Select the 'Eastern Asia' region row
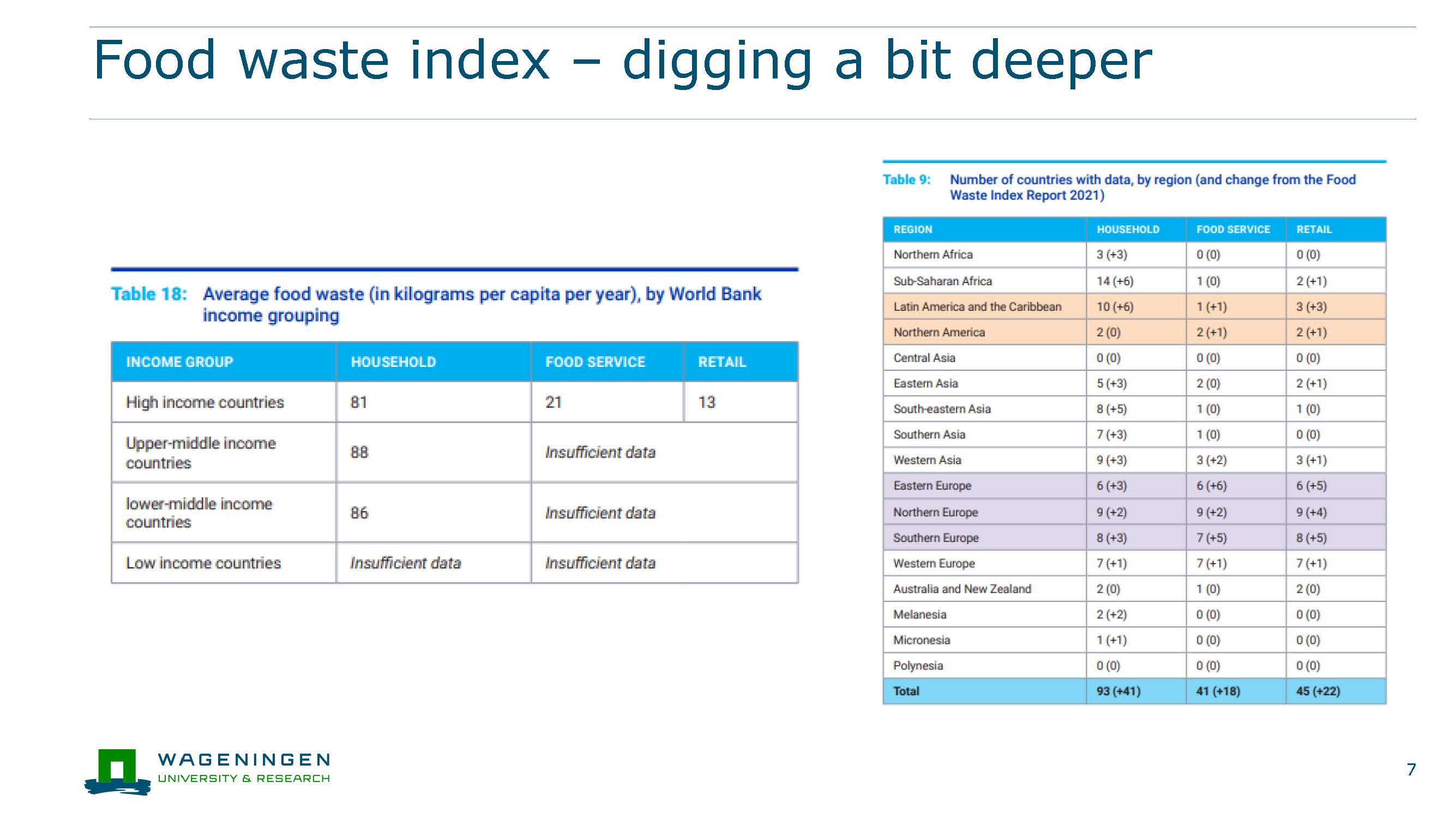This screenshot has height=819, width=1456. [1134, 383]
